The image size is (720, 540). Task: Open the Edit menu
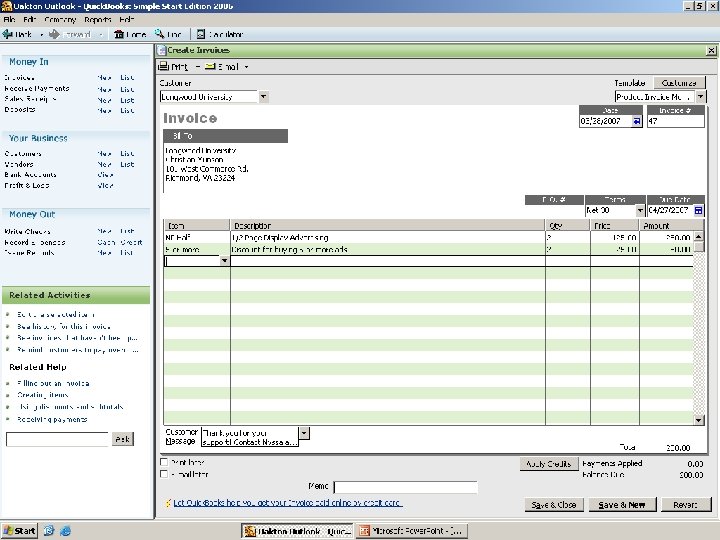click(29, 20)
